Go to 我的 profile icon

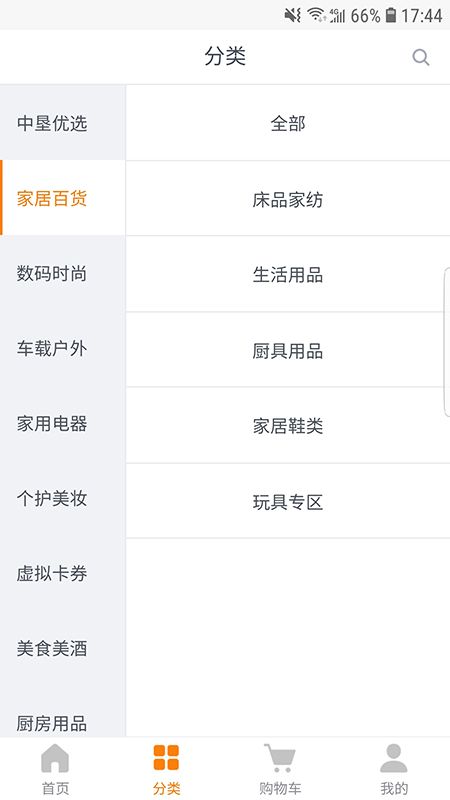[393, 758]
